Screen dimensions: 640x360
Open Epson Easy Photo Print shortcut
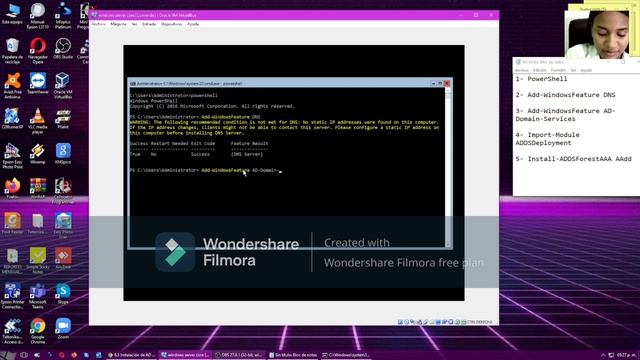click(12, 156)
